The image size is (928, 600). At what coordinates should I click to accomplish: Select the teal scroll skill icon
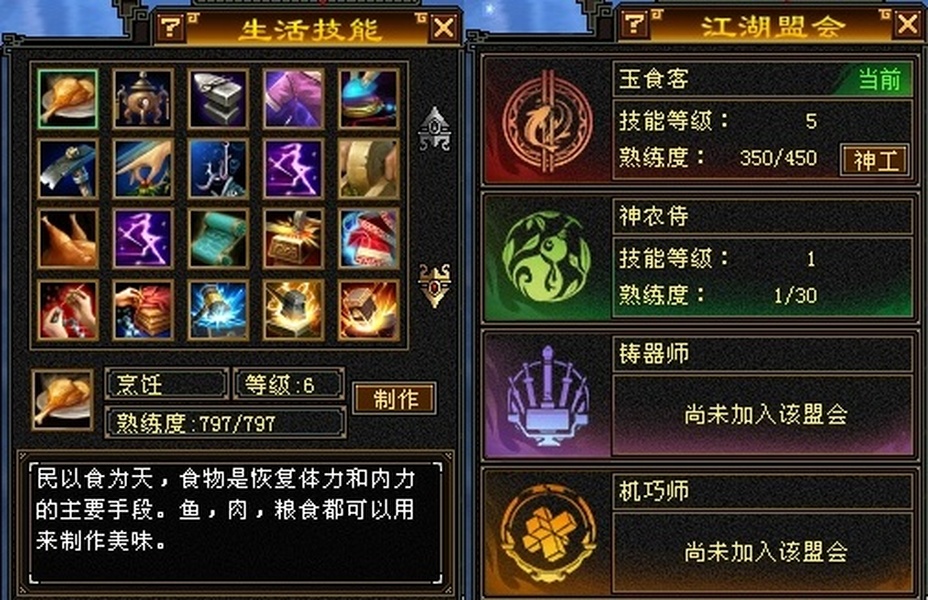[x=218, y=238]
